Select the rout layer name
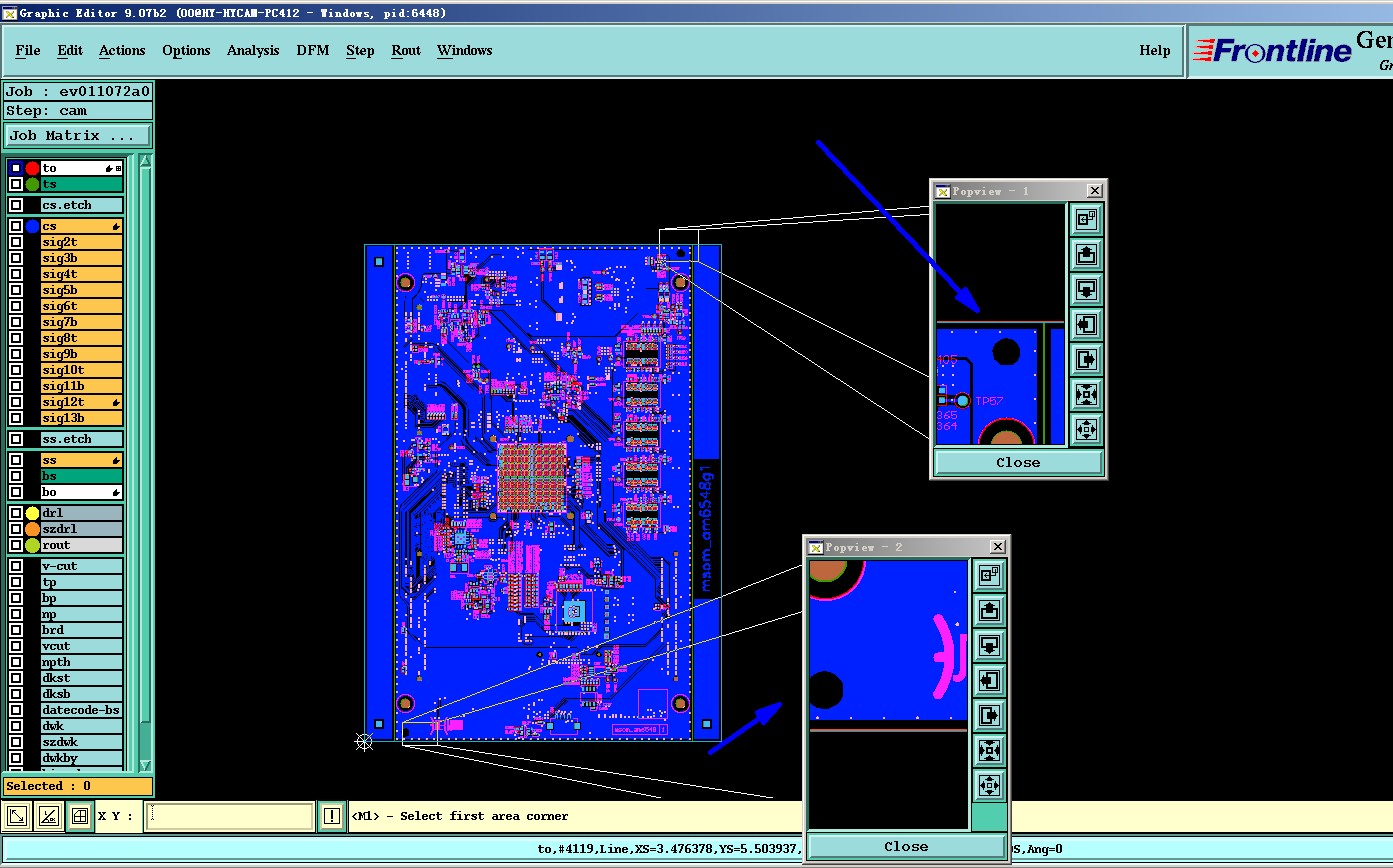 (x=82, y=545)
